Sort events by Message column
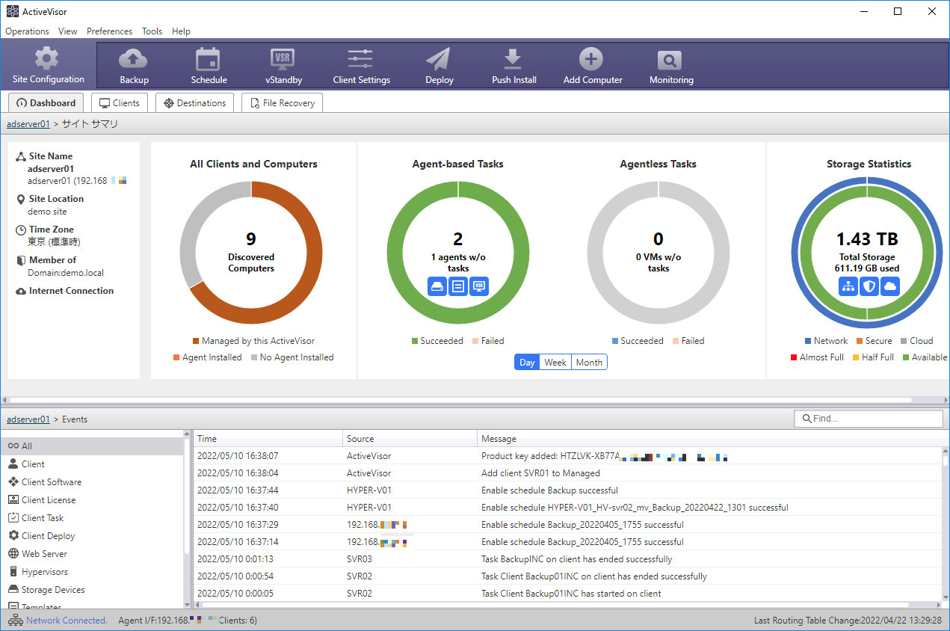This screenshot has width=950, height=631. click(x=710, y=438)
